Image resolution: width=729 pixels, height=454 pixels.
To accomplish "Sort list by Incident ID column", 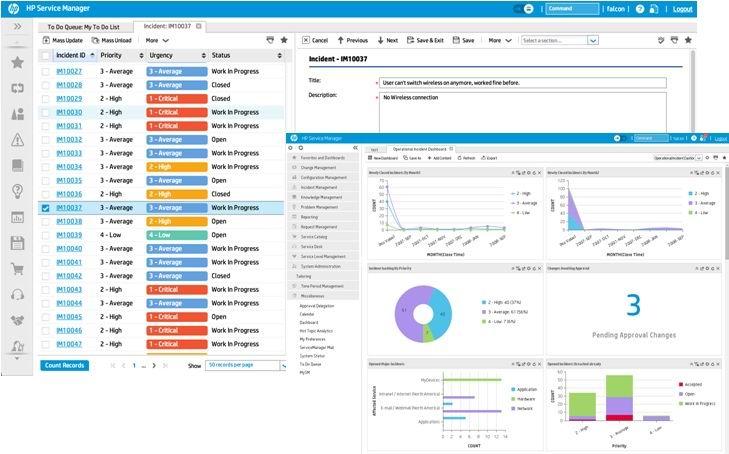I will click(x=74, y=55).
